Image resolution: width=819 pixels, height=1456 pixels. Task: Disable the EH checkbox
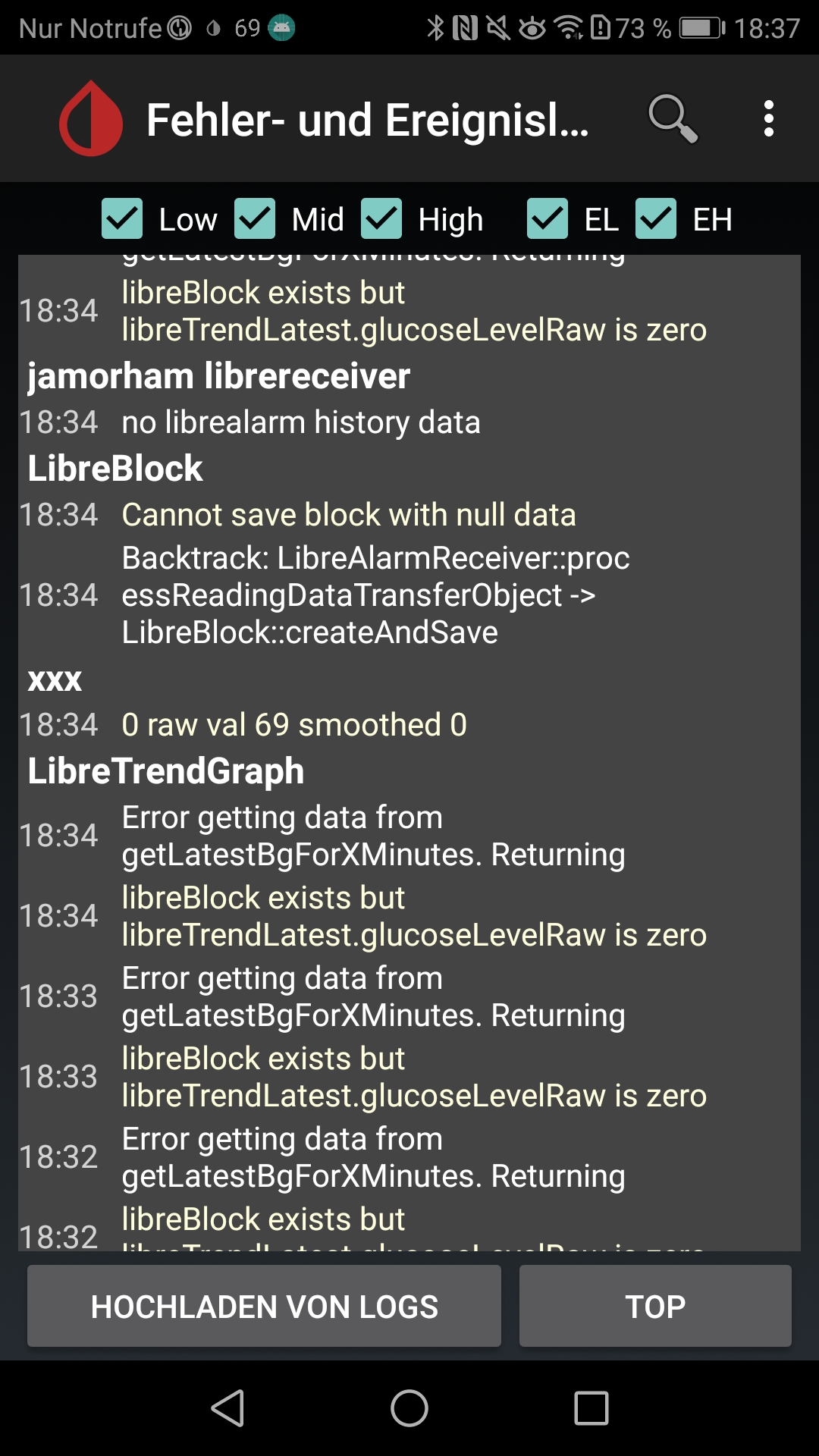(655, 219)
